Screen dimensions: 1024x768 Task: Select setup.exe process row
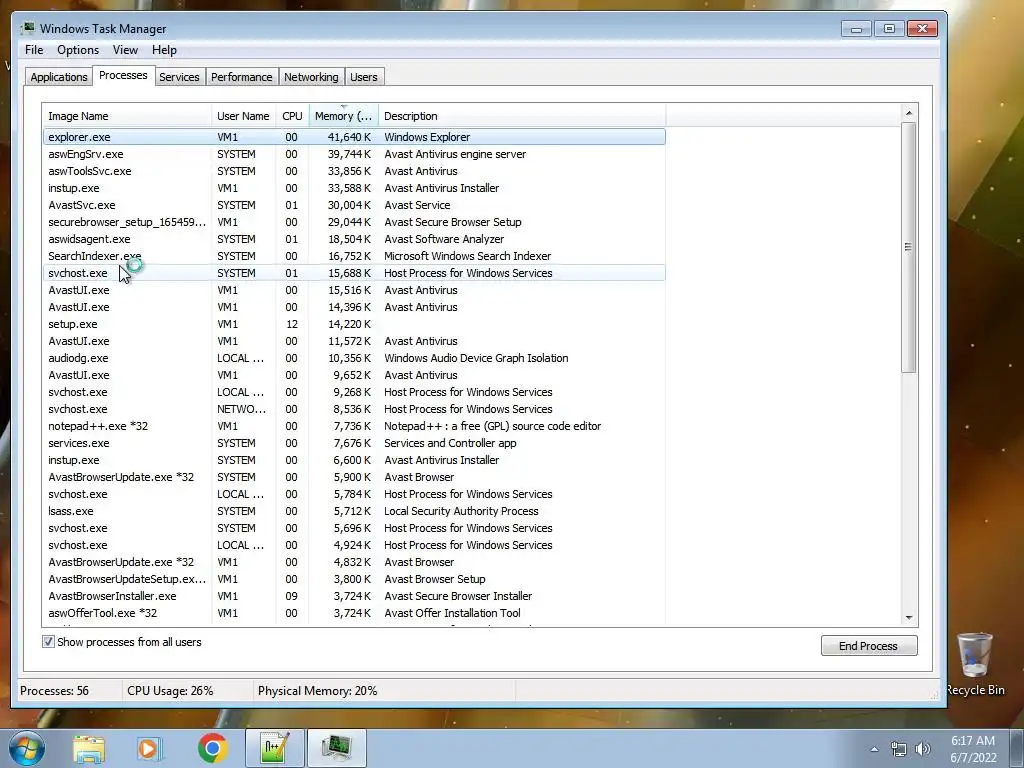coord(354,324)
